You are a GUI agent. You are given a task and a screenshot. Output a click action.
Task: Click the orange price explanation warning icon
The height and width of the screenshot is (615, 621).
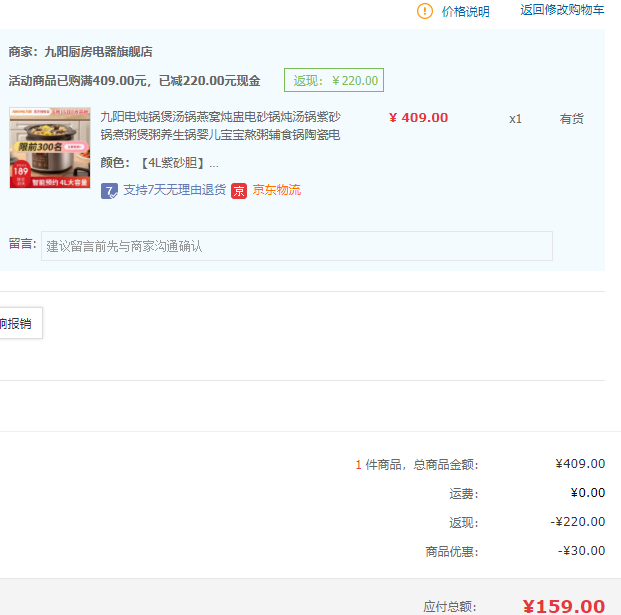tap(425, 11)
